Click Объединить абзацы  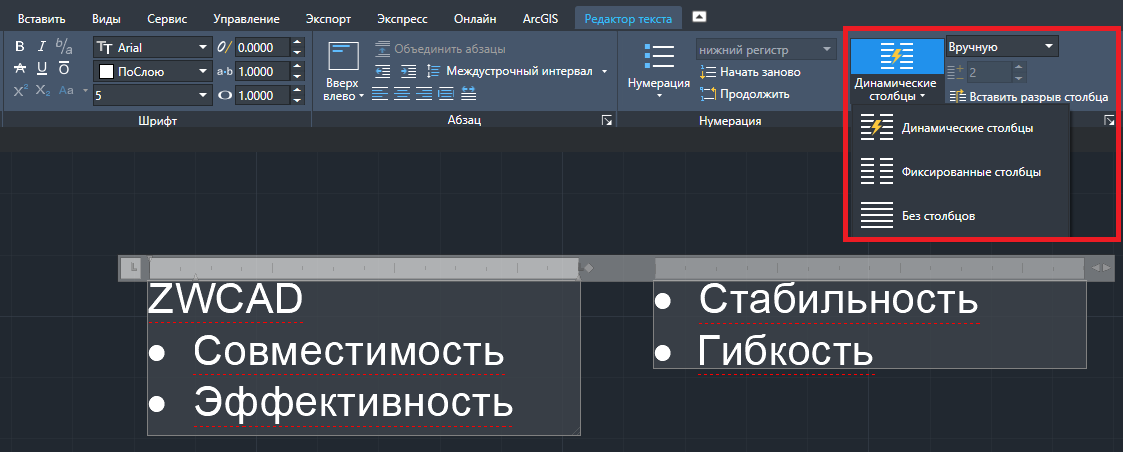[x=440, y=49]
